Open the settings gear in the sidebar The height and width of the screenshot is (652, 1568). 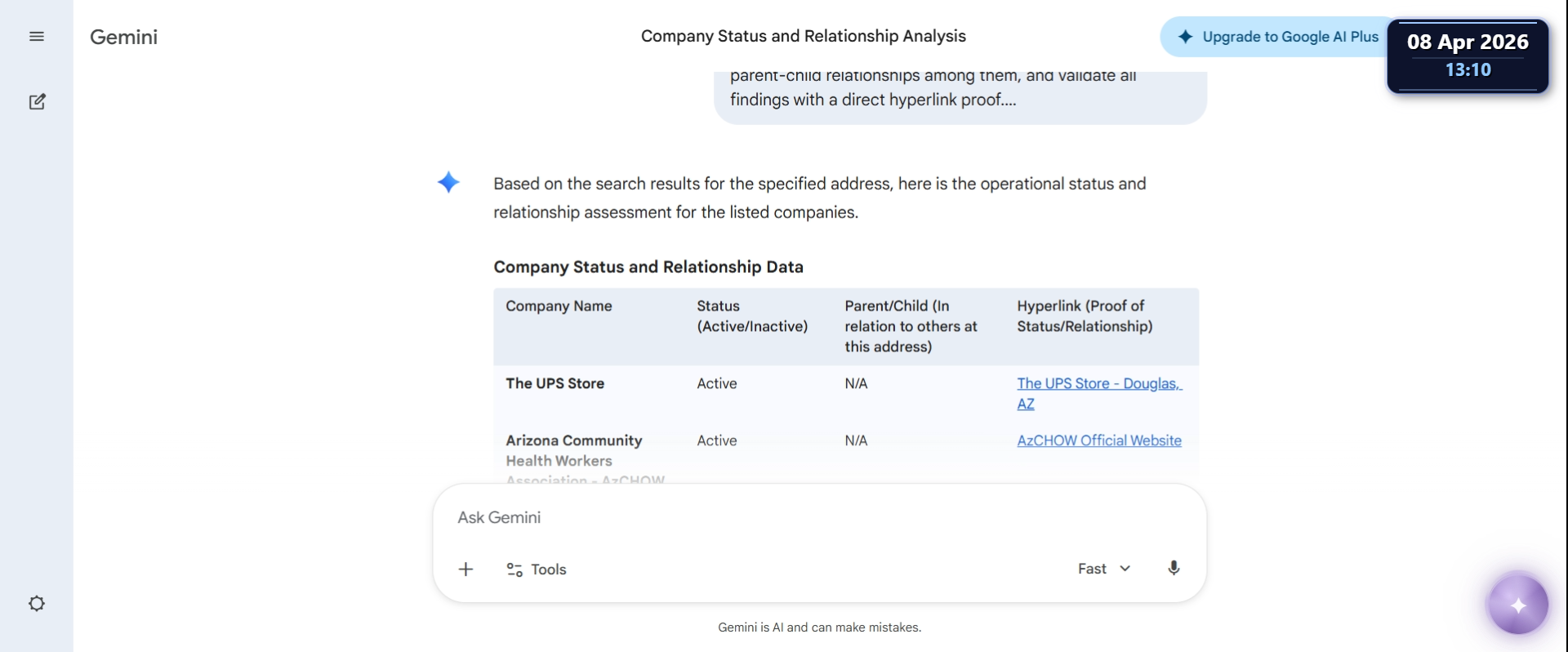click(37, 604)
